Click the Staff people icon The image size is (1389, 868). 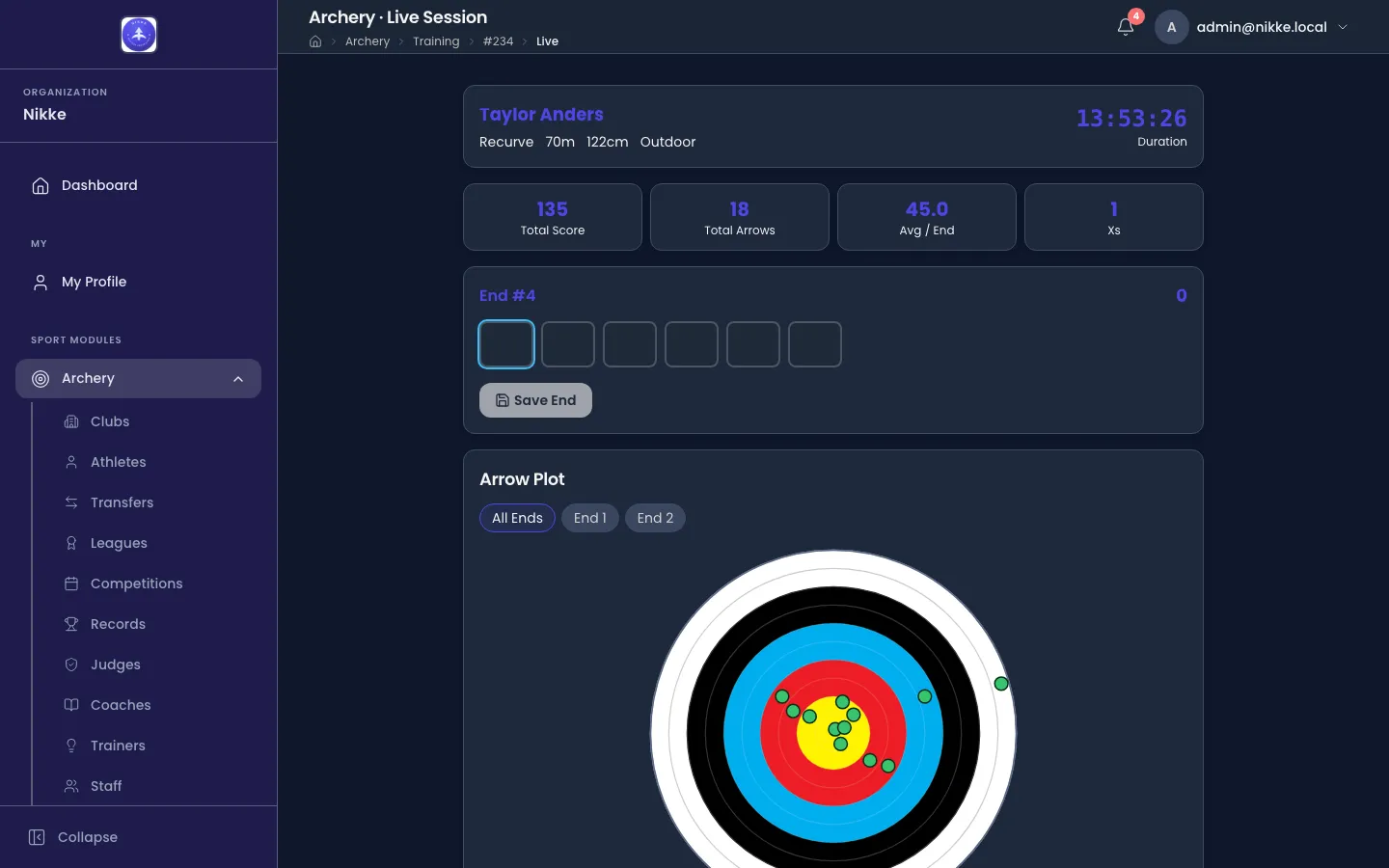point(71,786)
